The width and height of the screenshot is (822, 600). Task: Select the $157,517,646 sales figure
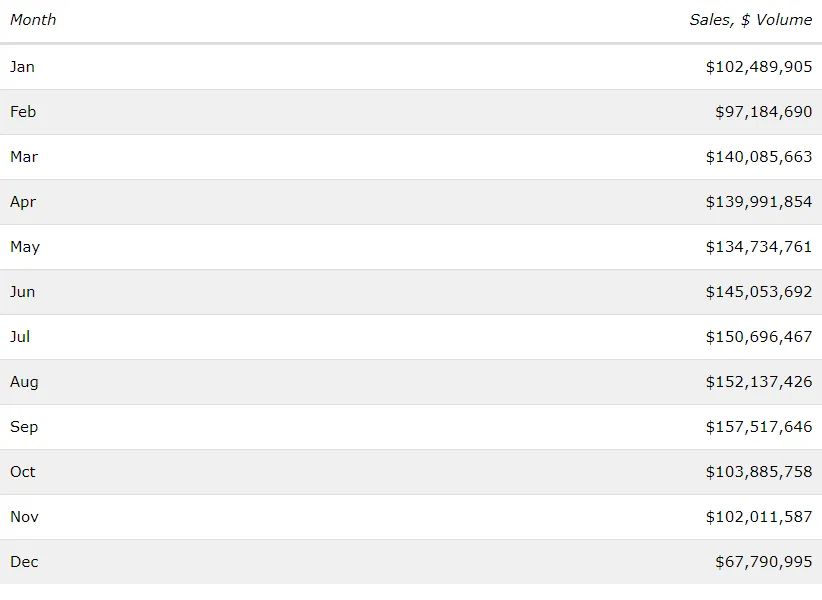click(x=758, y=427)
